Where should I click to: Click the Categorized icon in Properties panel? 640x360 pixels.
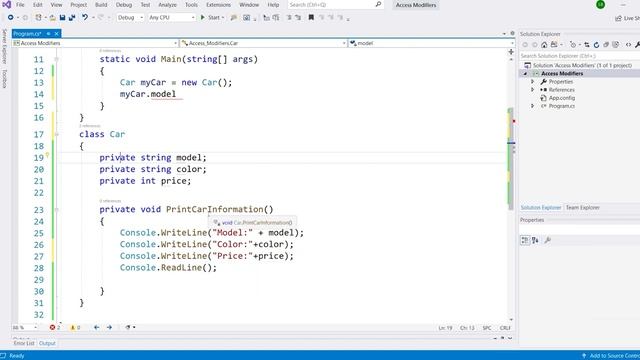(x=525, y=240)
